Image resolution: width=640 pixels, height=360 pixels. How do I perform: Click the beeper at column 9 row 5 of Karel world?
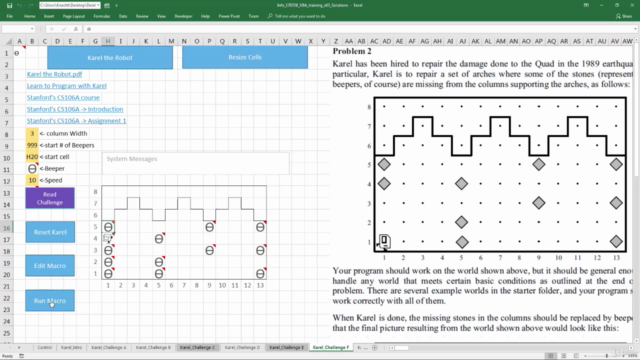click(x=209, y=227)
